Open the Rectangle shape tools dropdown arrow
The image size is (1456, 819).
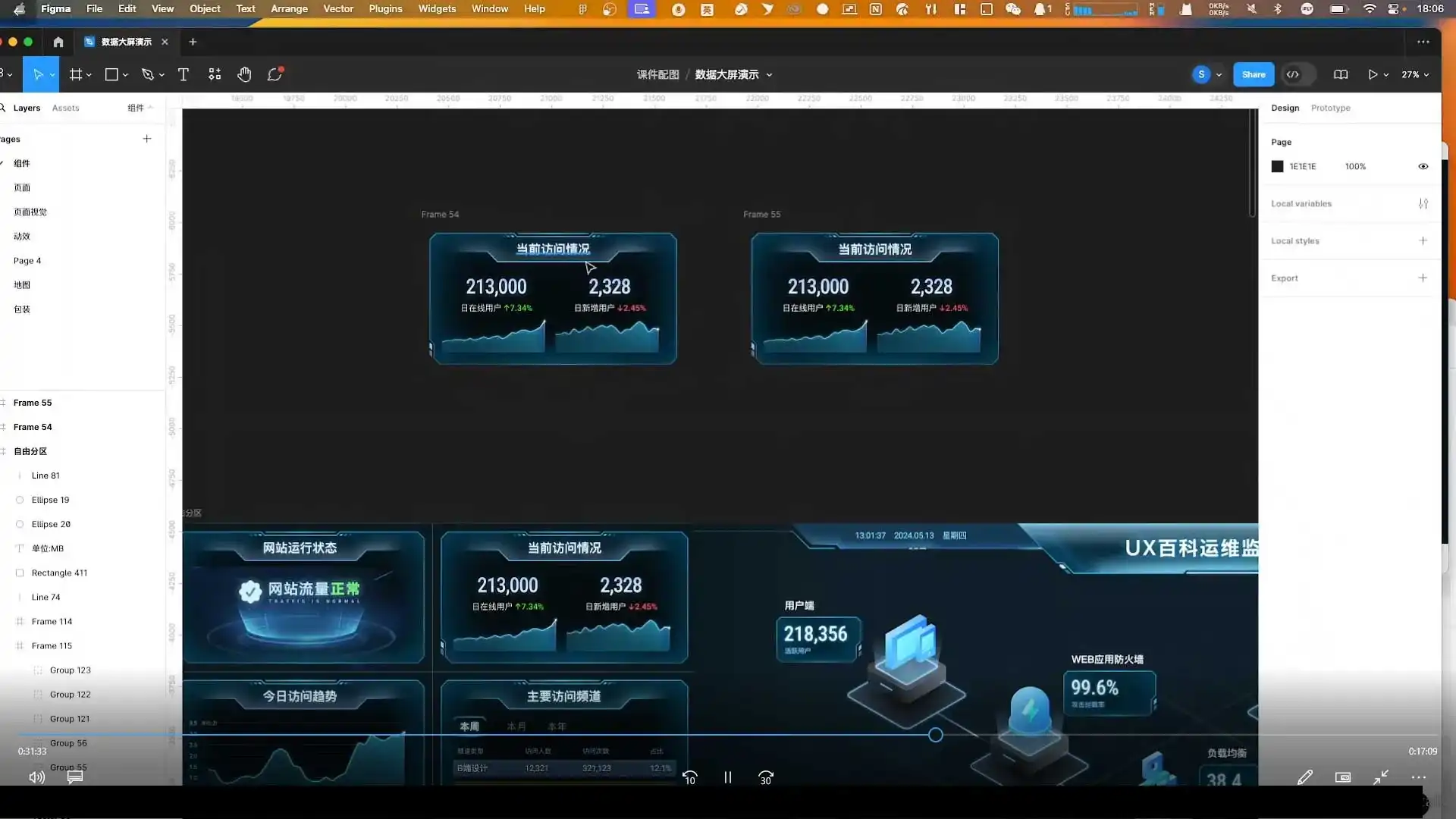[125, 74]
